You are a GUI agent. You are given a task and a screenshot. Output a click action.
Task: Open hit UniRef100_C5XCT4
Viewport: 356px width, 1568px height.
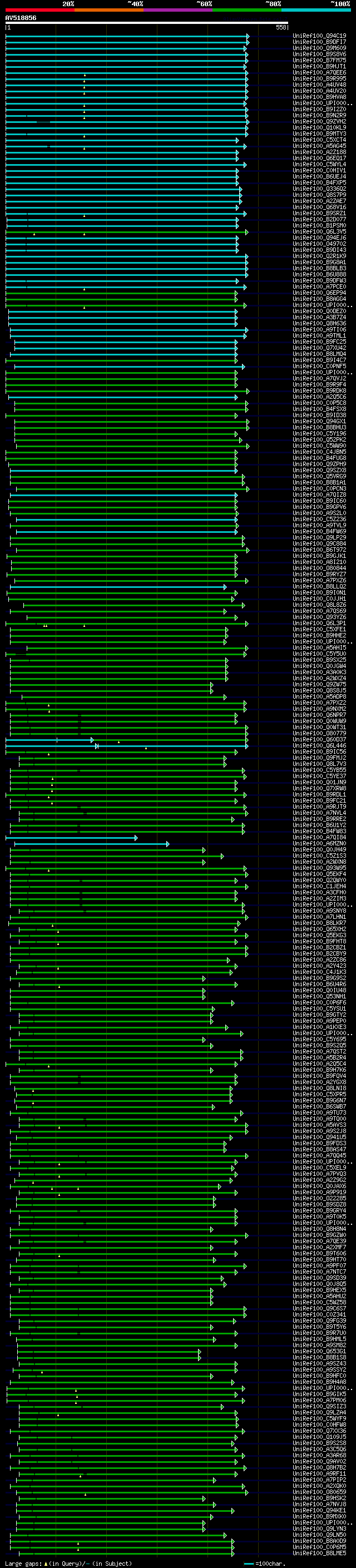click(x=319, y=140)
